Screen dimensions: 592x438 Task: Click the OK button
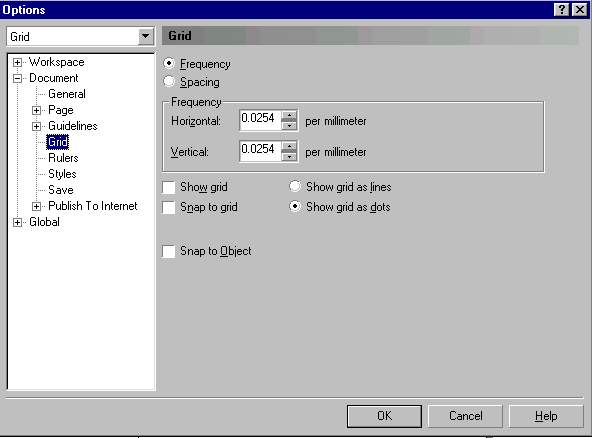point(384,416)
